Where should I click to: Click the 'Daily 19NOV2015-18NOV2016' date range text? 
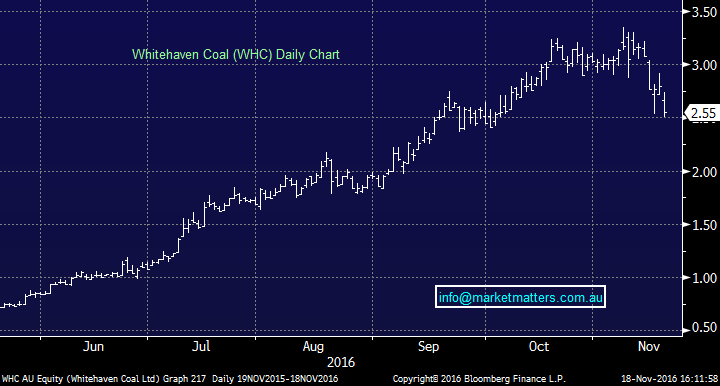tap(275, 379)
